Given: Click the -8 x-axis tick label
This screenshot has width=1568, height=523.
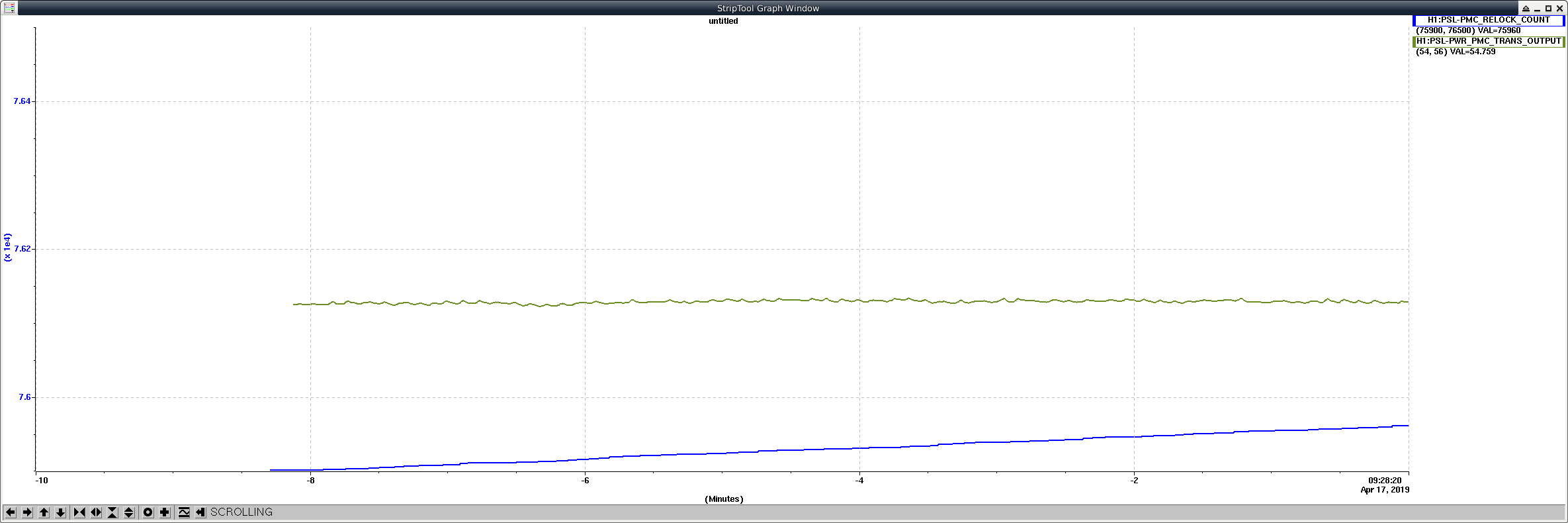Looking at the screenshot, I should click(310, 481).
